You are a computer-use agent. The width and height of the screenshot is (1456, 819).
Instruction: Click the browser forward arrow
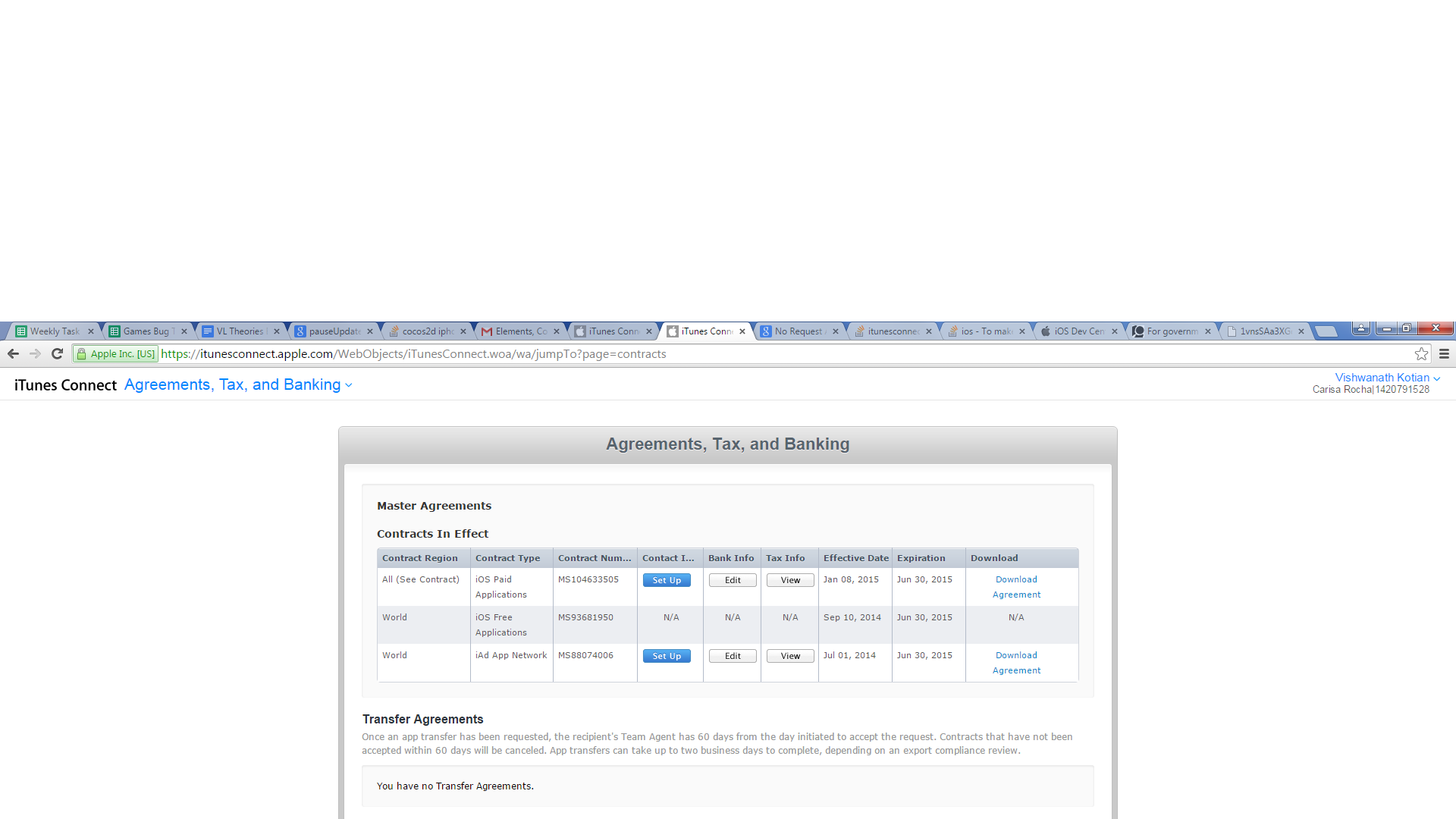[x=35, y=354]
